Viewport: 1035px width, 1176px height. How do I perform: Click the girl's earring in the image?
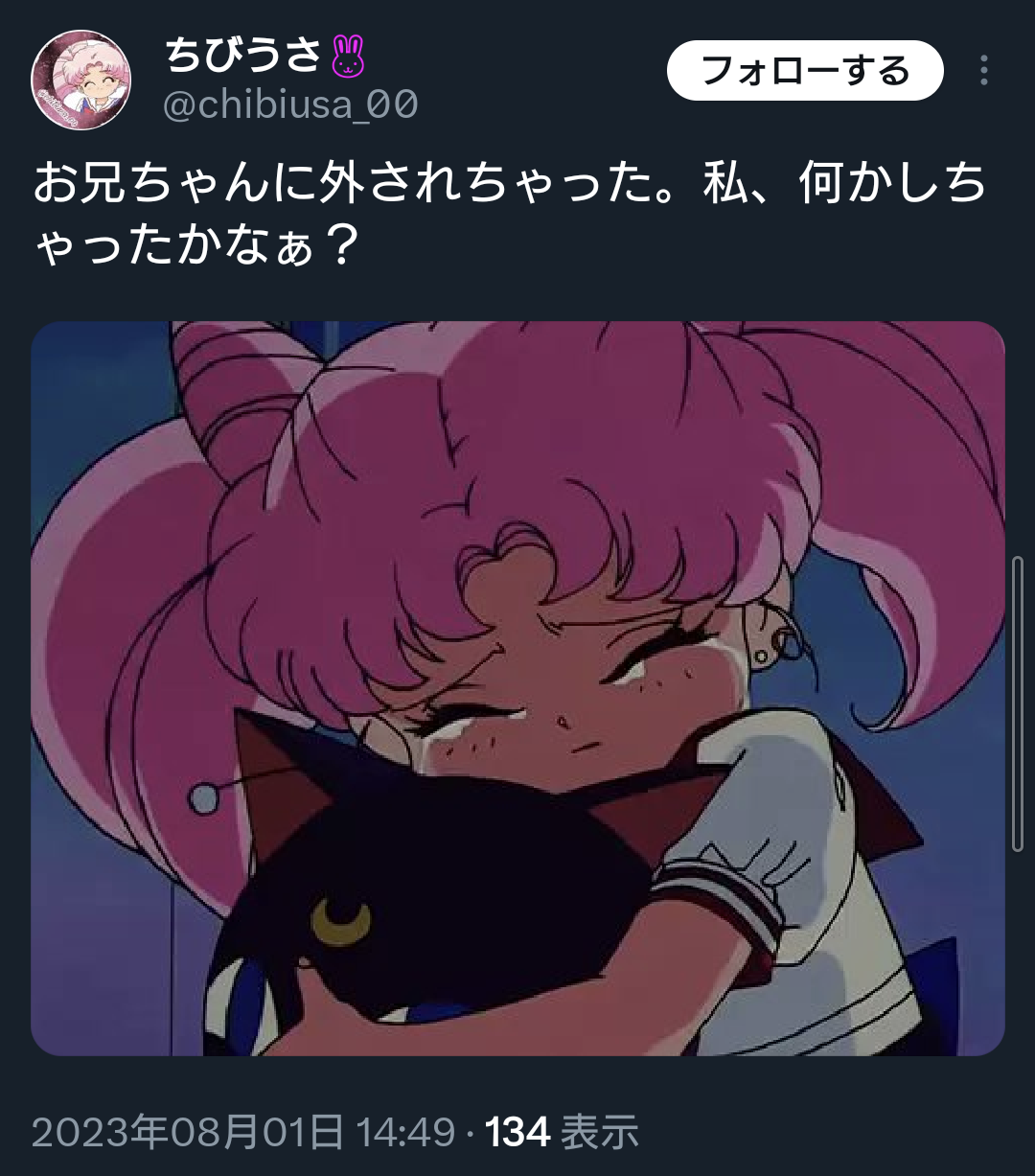pyautogui.click(x=762, y=657)
